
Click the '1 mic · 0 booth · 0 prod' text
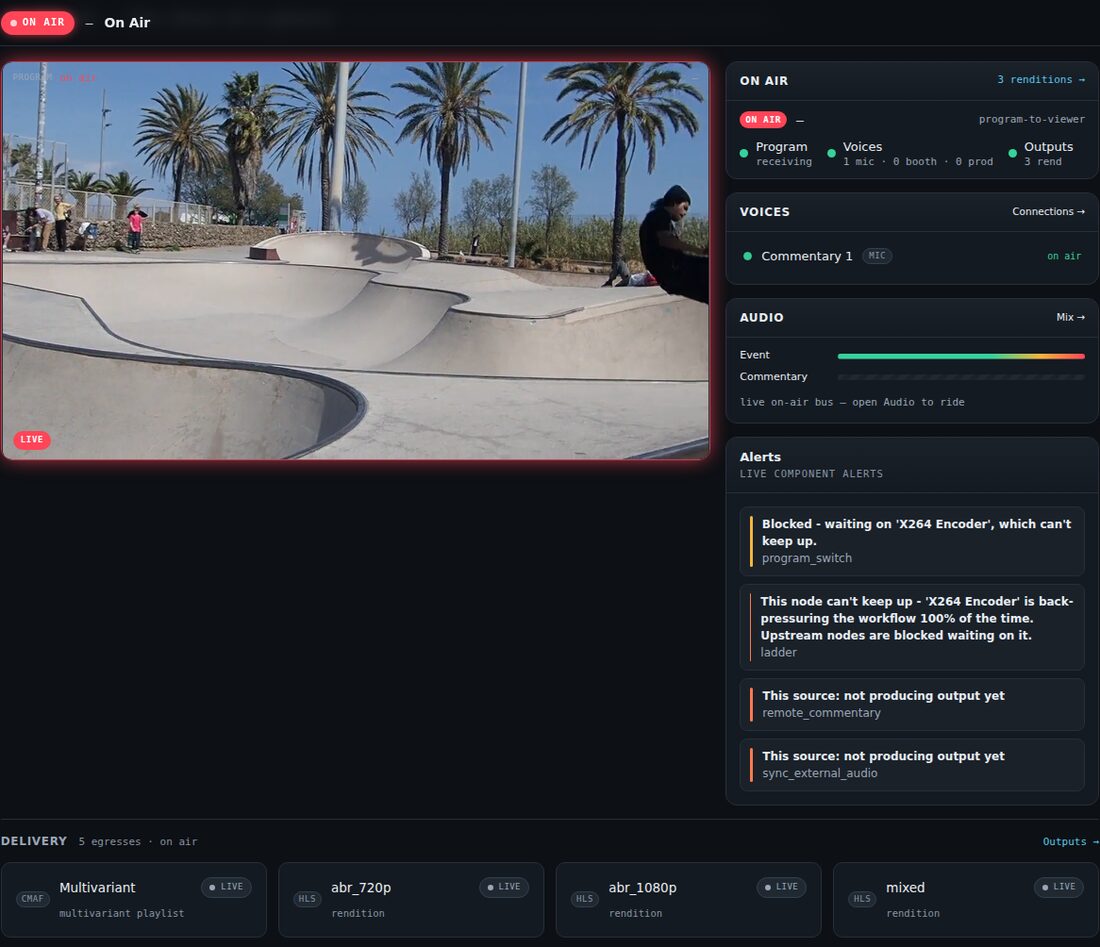pyautogui.click(x=918, y=162)
